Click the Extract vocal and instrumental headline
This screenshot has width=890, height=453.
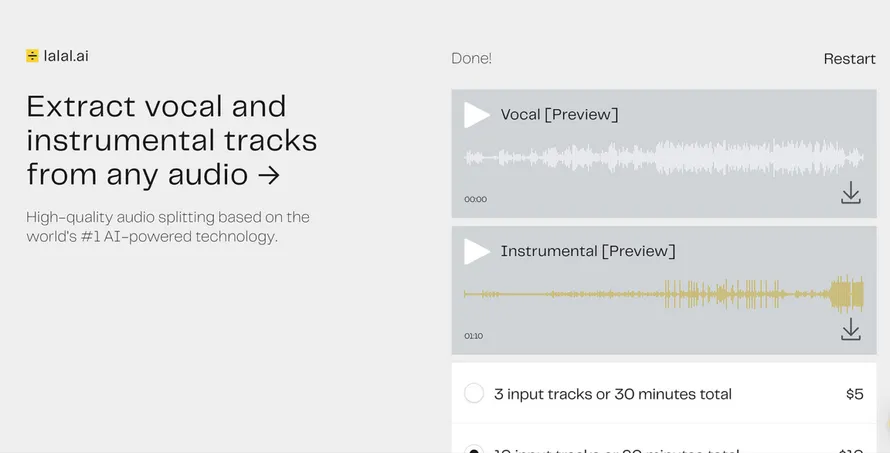coord(171,140)
